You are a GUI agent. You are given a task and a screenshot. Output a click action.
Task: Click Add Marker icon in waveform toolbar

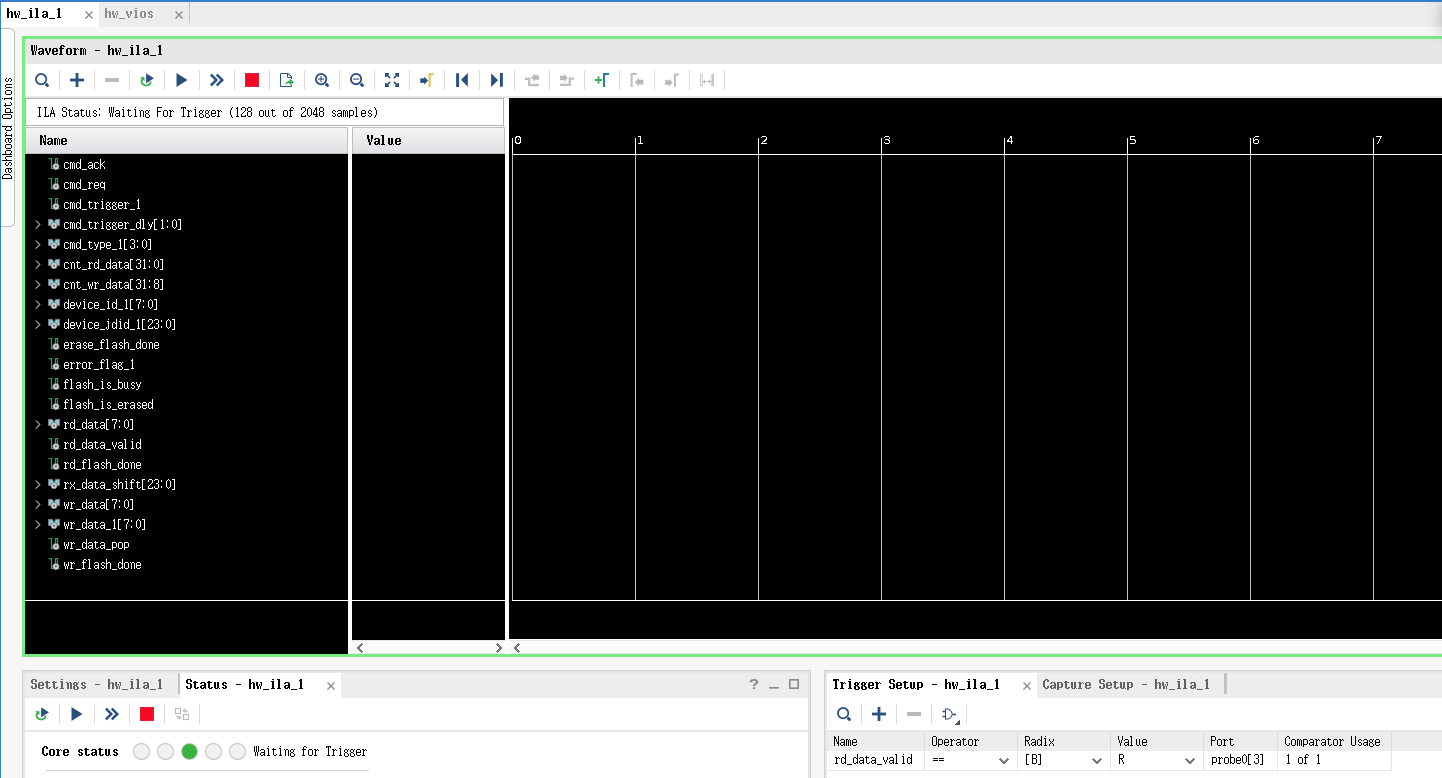[x=601, y=80]
